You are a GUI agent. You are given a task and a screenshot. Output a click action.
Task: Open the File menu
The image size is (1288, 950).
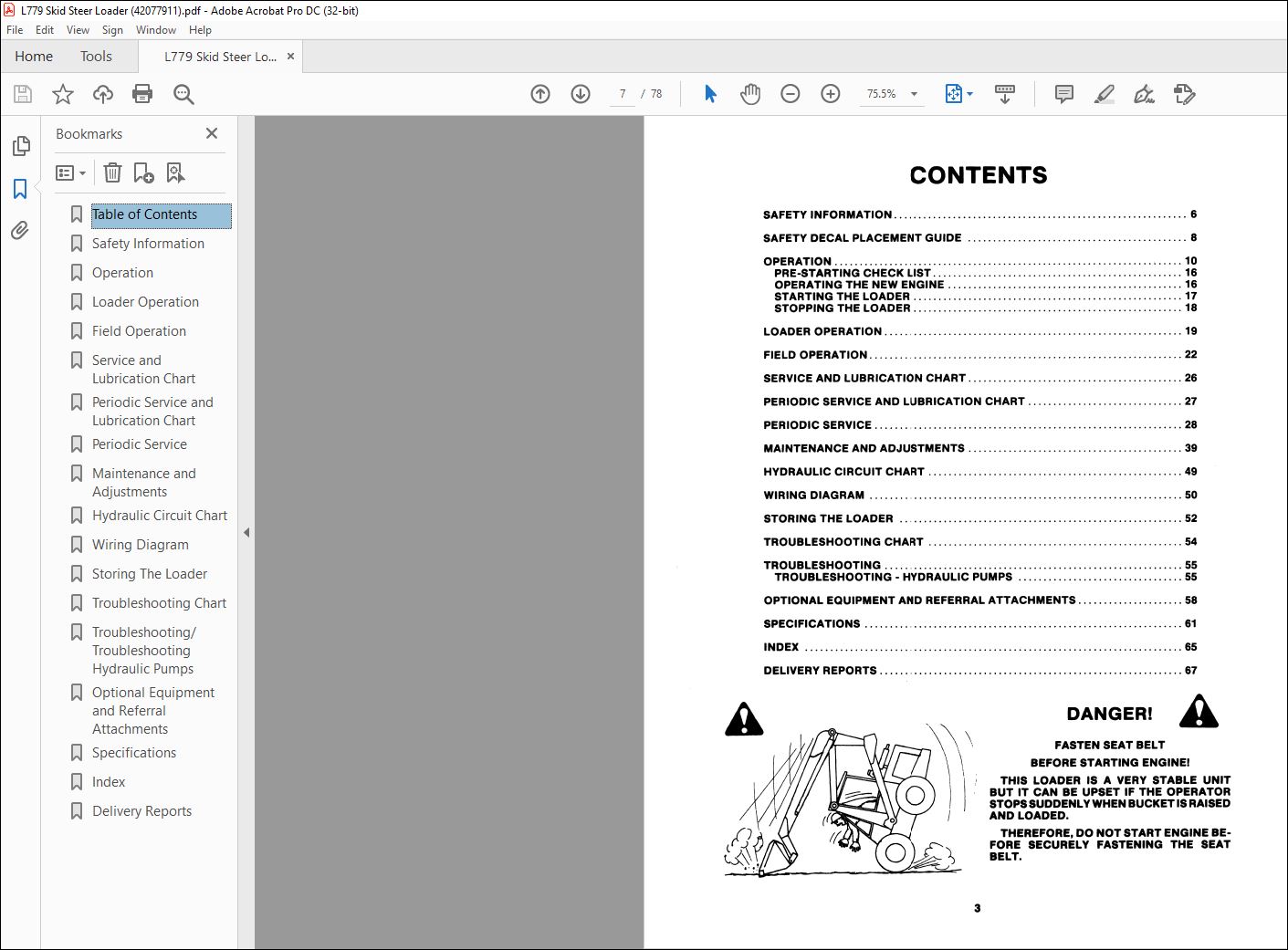(15, 30)
